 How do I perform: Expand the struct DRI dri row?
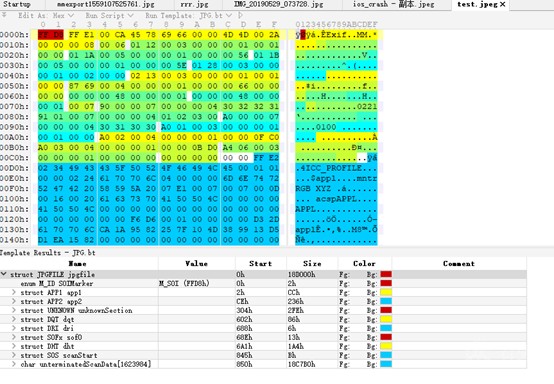coord(14,328)
